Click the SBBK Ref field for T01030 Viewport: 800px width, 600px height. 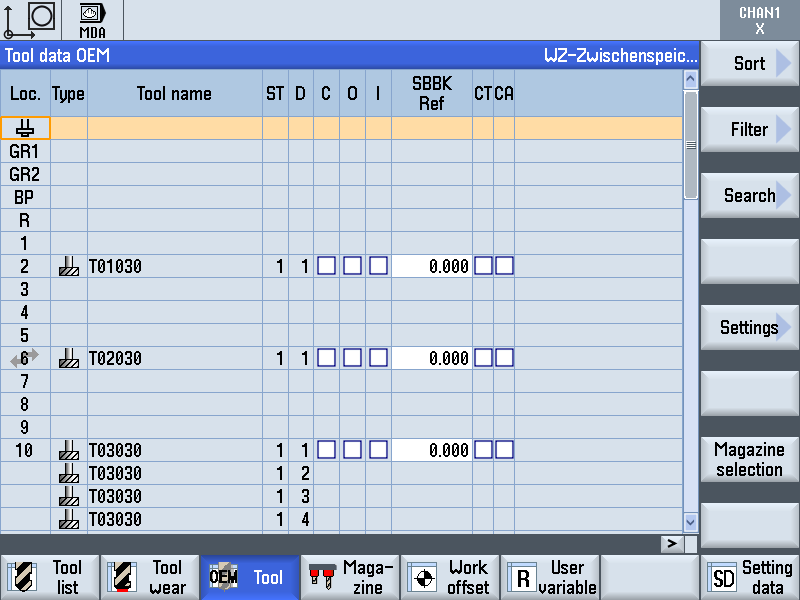(x=431, y=266)
